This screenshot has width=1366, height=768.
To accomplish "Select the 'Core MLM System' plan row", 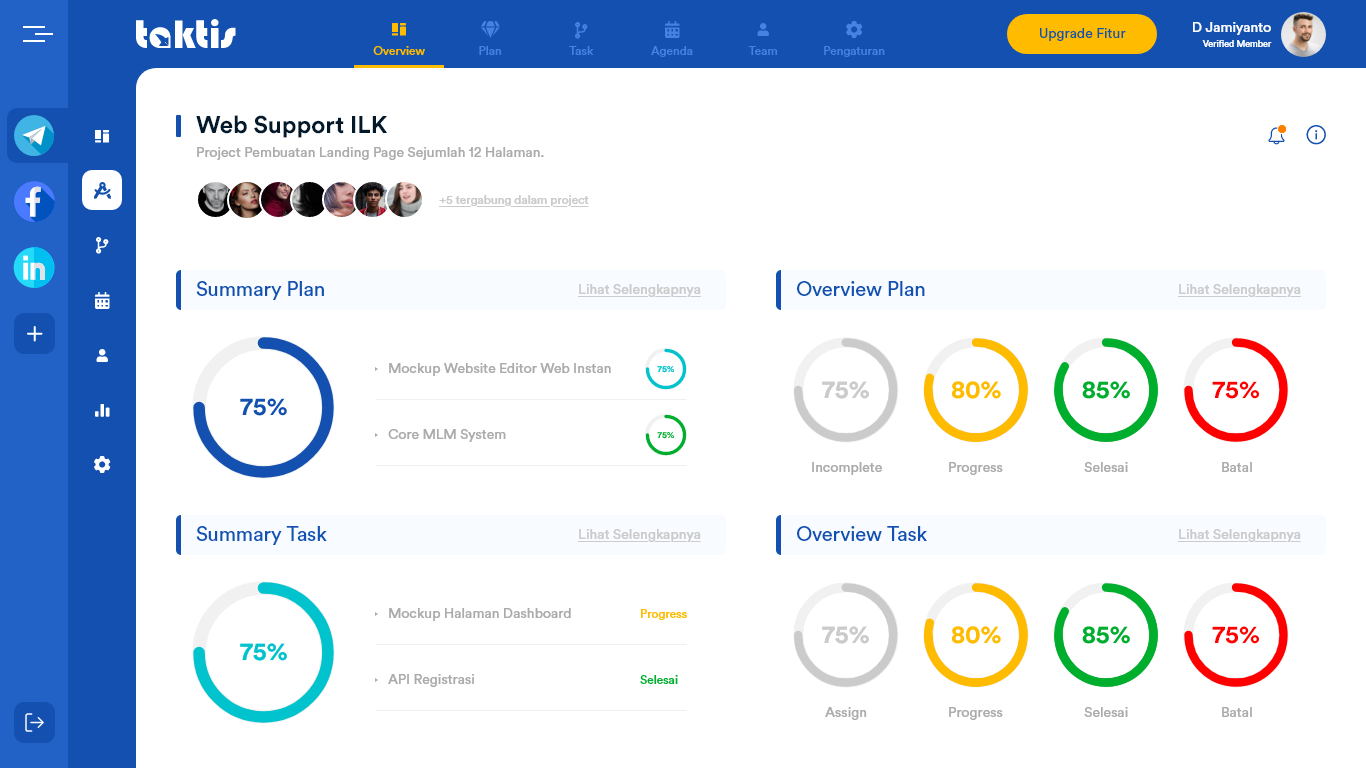I will [x=531, y=434].
